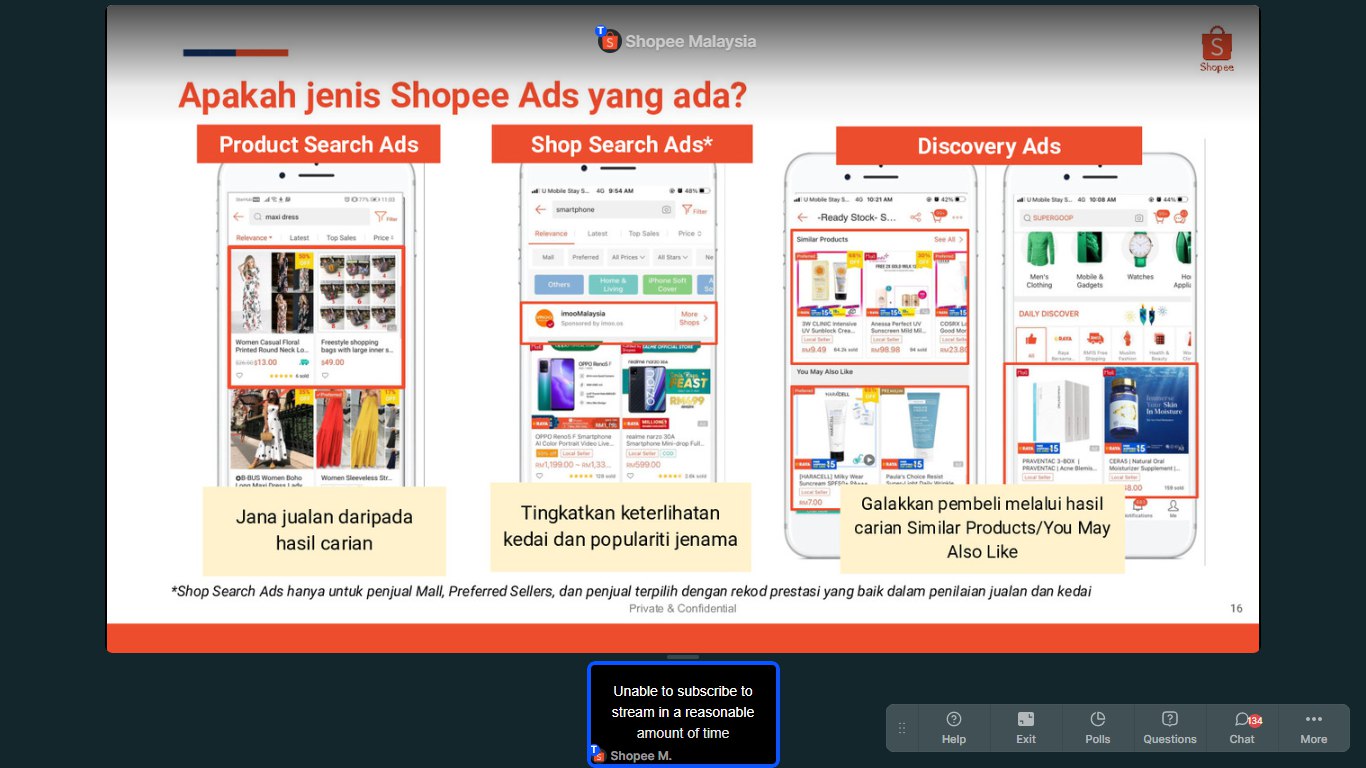Click the Exit button in the toolbar
1366x768 pixels.
[1026, 728]
